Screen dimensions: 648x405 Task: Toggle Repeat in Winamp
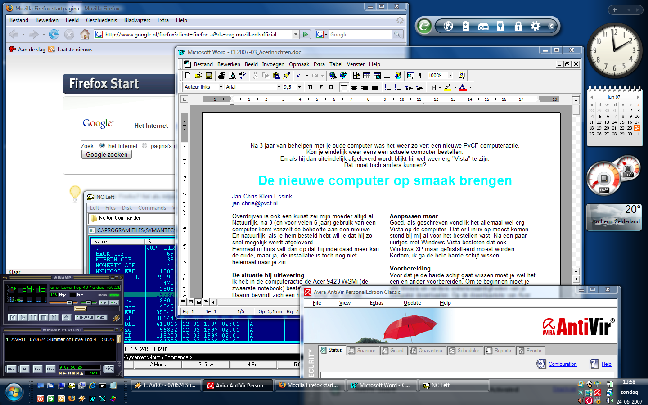[x=101, y=317]
